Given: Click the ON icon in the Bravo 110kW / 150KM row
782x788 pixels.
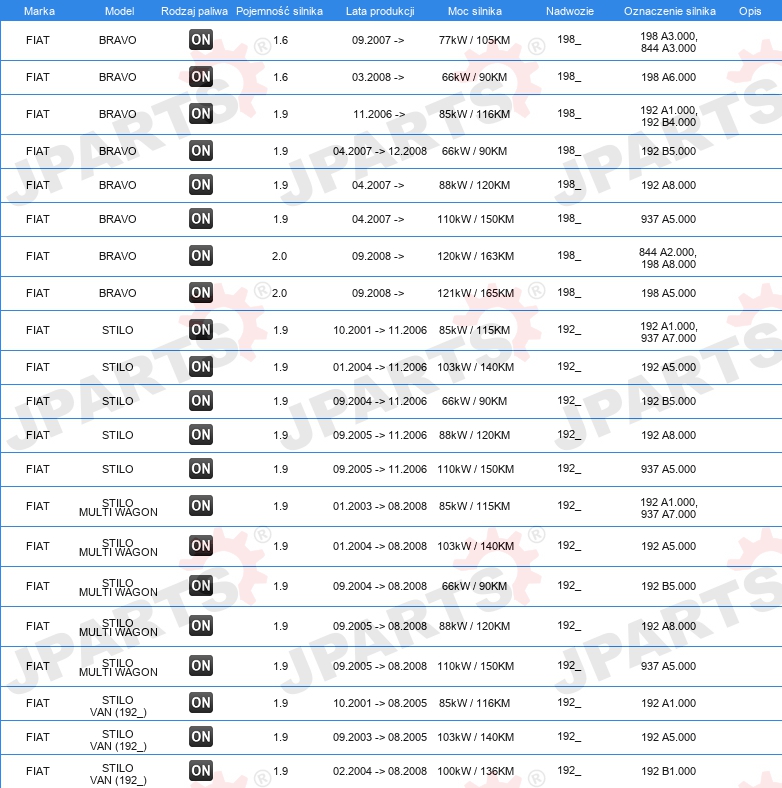Looking at the screenshot, I should coord(201,219).
